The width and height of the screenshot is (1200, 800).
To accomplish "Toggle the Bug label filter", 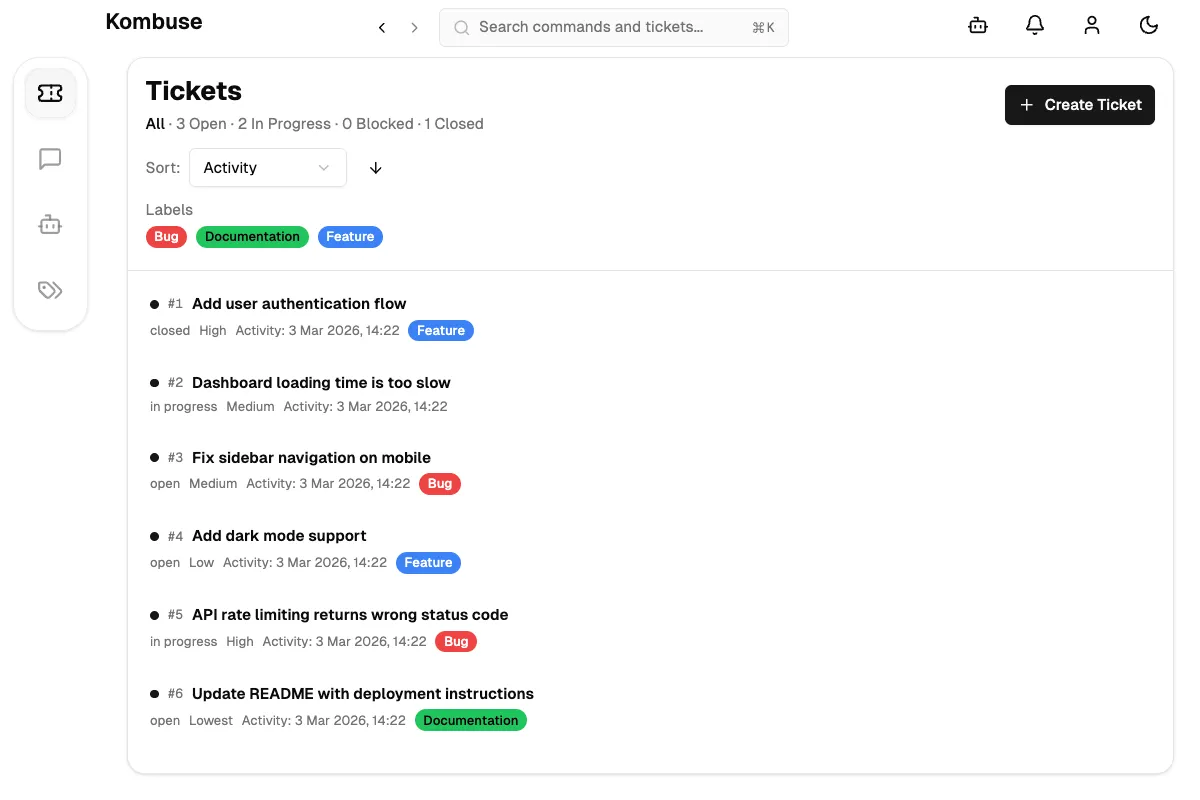I will pyautogui.click(x=166, y=237).
